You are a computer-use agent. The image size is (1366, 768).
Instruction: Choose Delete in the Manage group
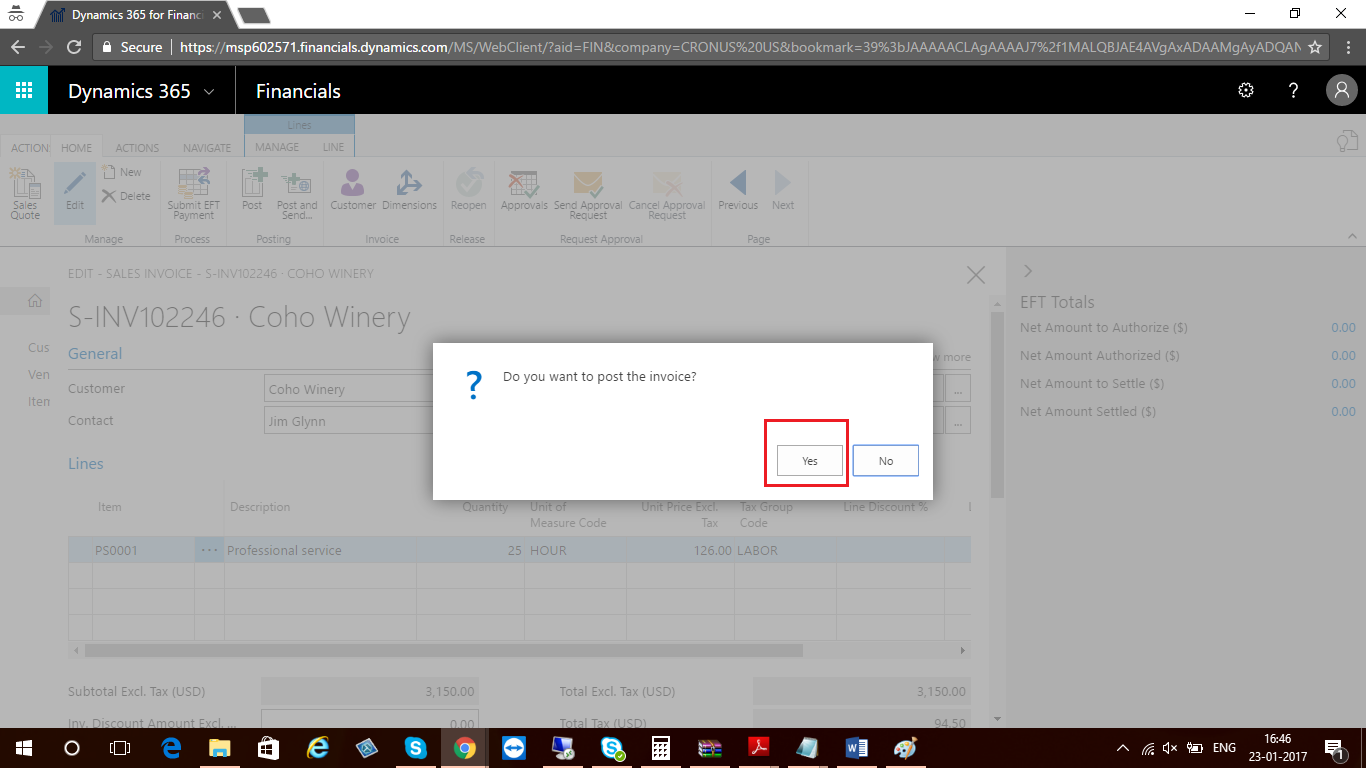(127, 196)
